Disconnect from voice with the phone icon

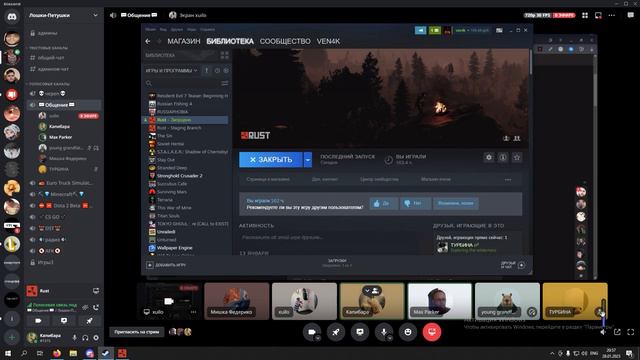pos(96,307)
